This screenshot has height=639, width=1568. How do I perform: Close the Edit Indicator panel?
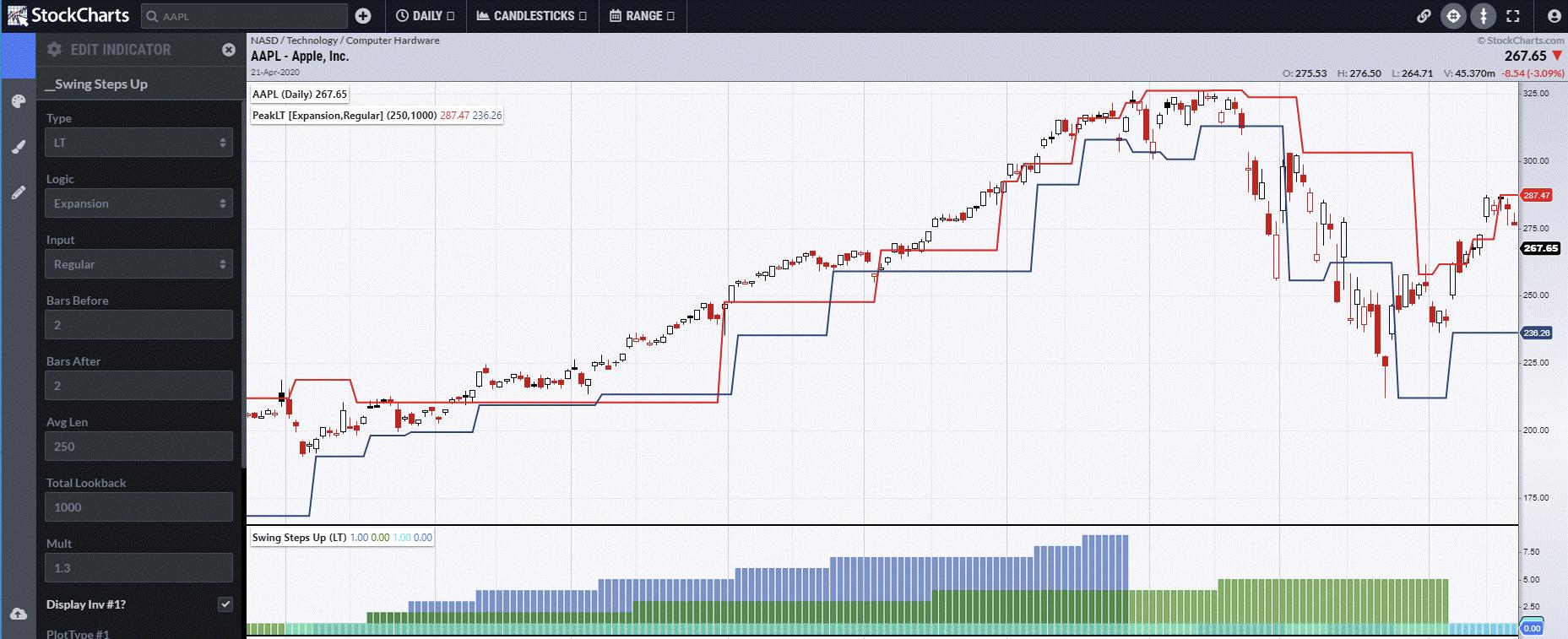click(x=229, y=50)
